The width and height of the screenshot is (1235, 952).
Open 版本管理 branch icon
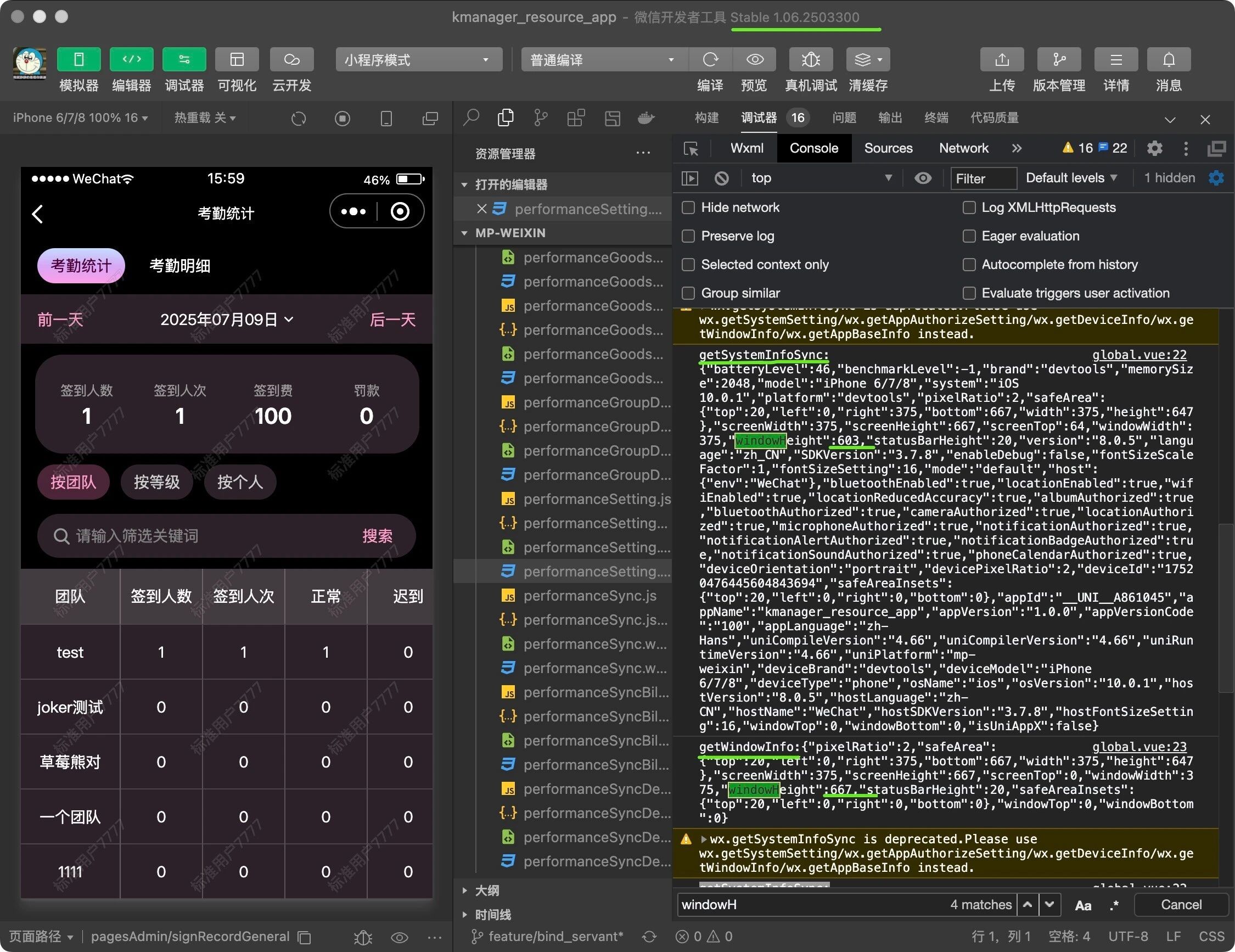pos(1059,59)
